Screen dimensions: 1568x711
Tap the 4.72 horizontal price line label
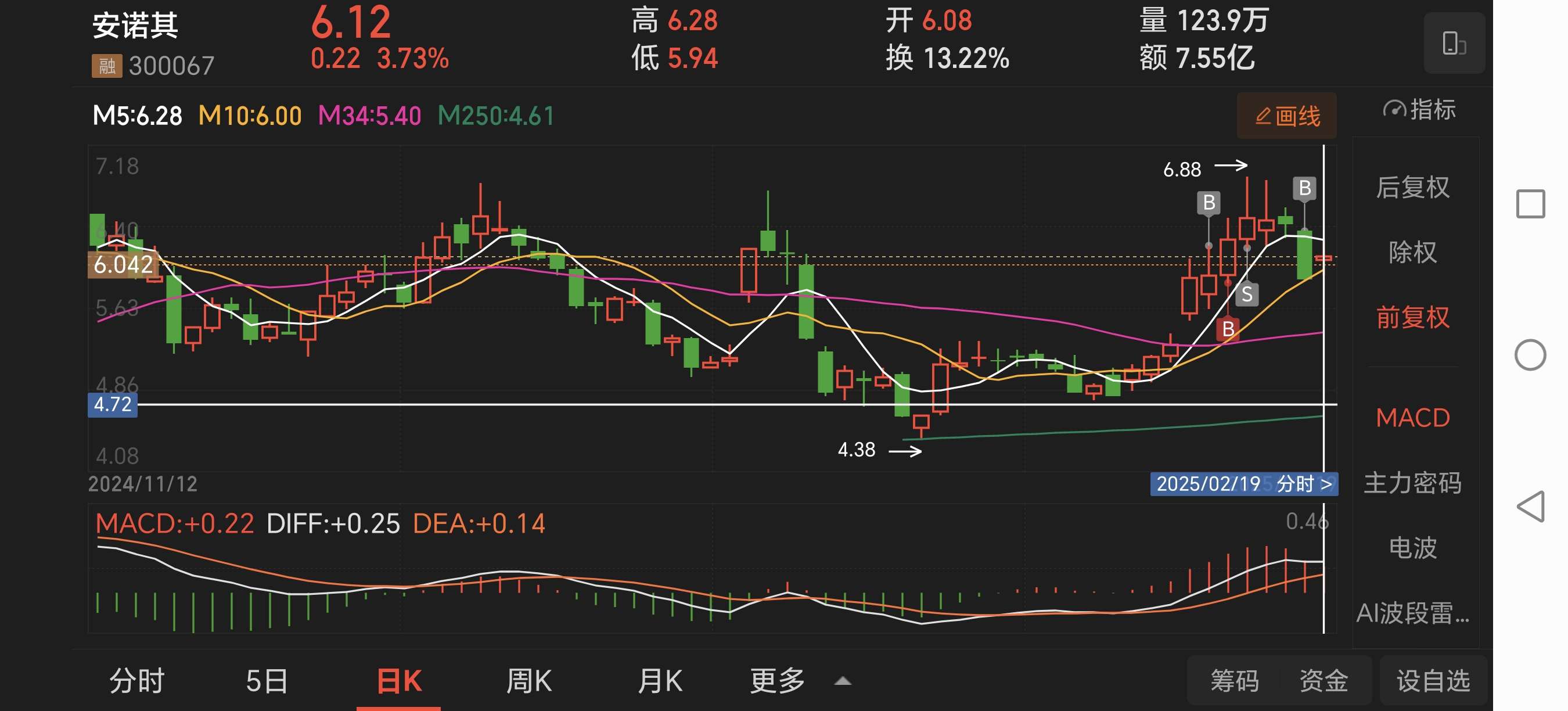[x=113, y=404]
